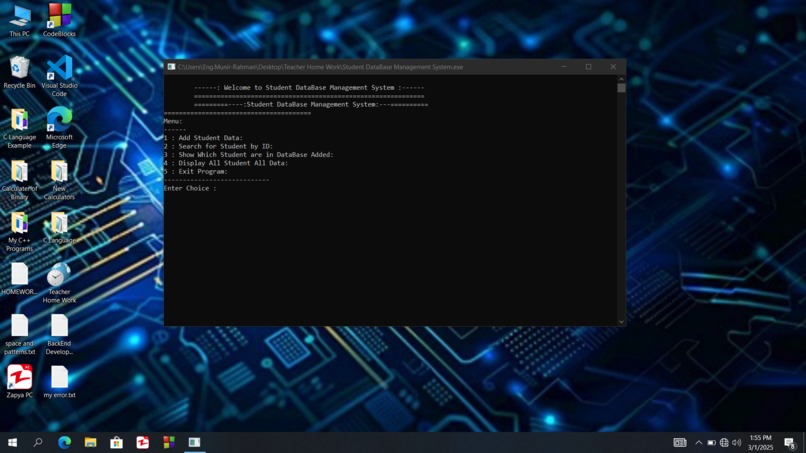The width and height of the screenshot is (806, 453).
Task: Open taskbar Search
Action: pyautogui.click(x=38, y=442)
